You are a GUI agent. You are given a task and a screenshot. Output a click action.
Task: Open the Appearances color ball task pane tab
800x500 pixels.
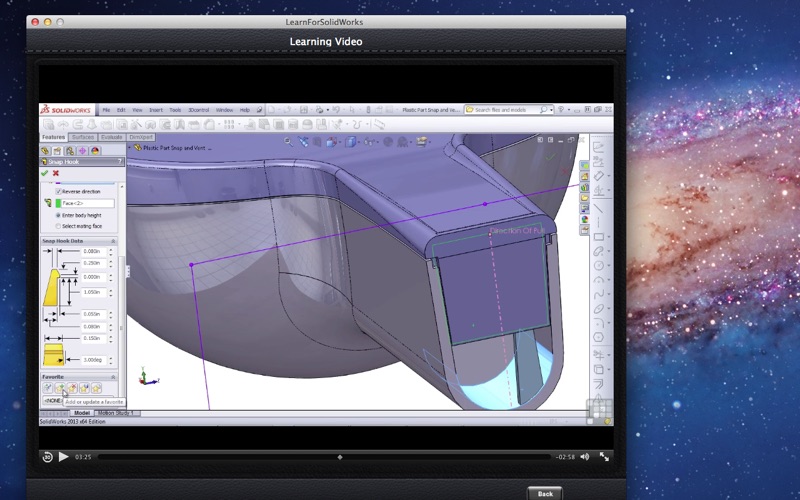pyautogui.click(x=584, y=219)
